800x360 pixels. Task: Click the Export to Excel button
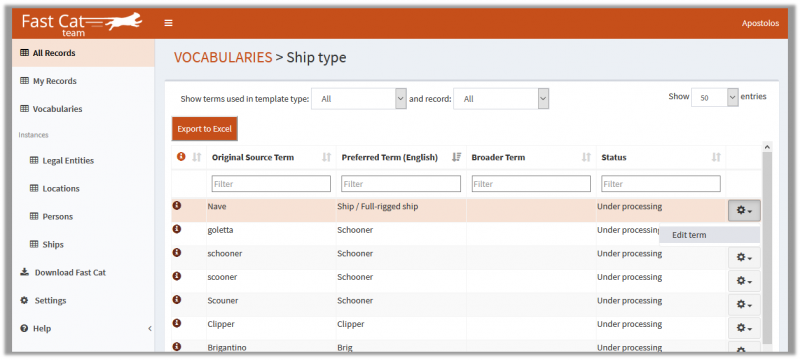(205, 129)
